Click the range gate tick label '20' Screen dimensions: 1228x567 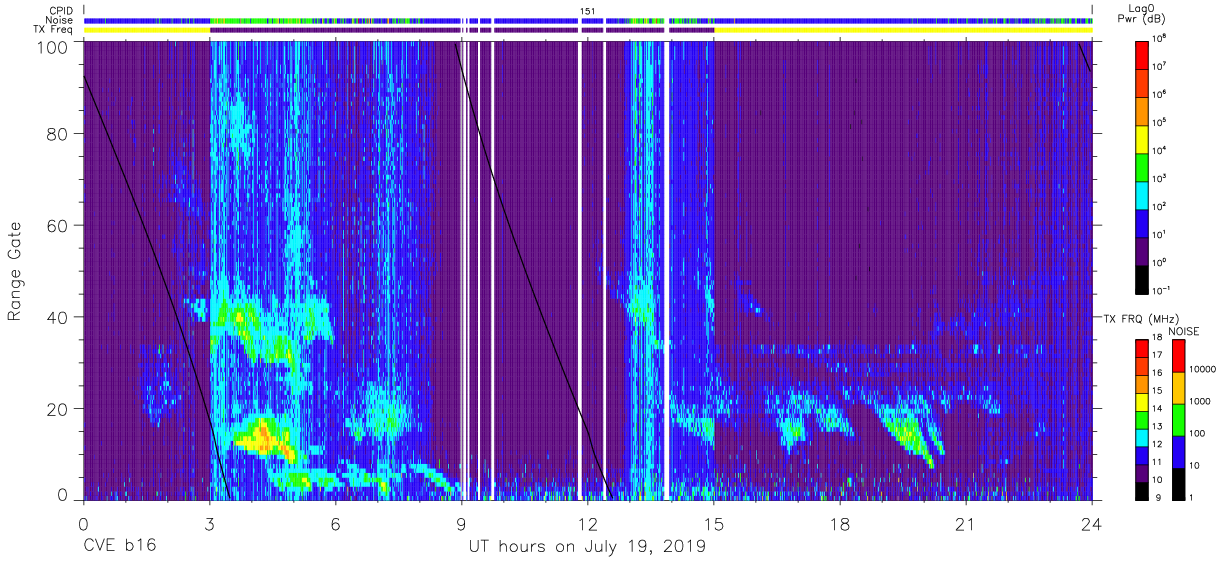pos(59,409)
